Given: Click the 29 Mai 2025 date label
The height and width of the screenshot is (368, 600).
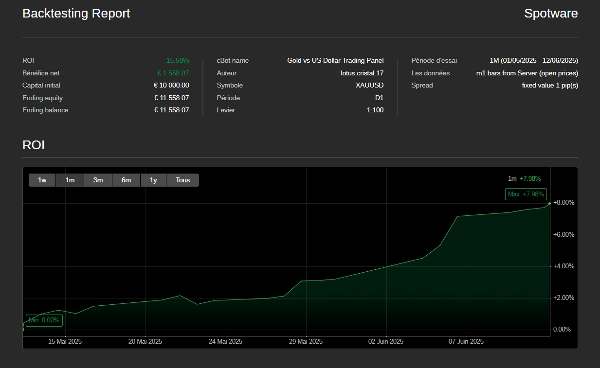Looking at the screenshot, I should click(x=305, y=342).
